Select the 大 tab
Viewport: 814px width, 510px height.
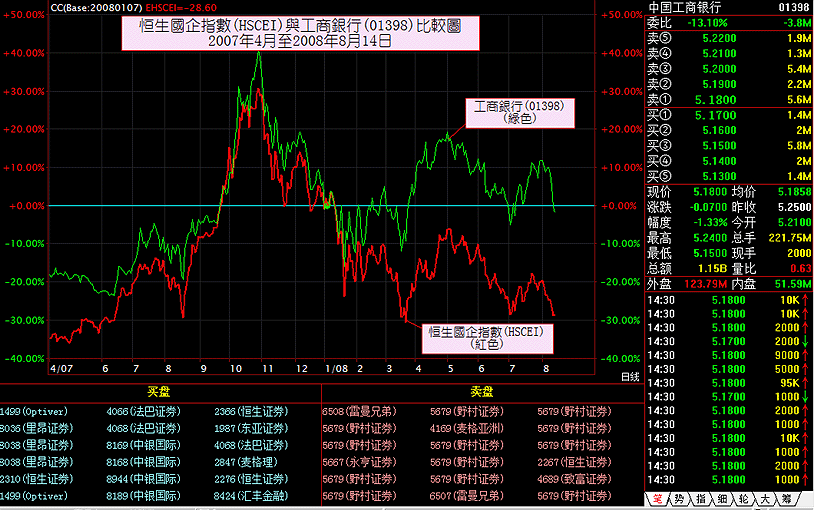pos(766,499)
